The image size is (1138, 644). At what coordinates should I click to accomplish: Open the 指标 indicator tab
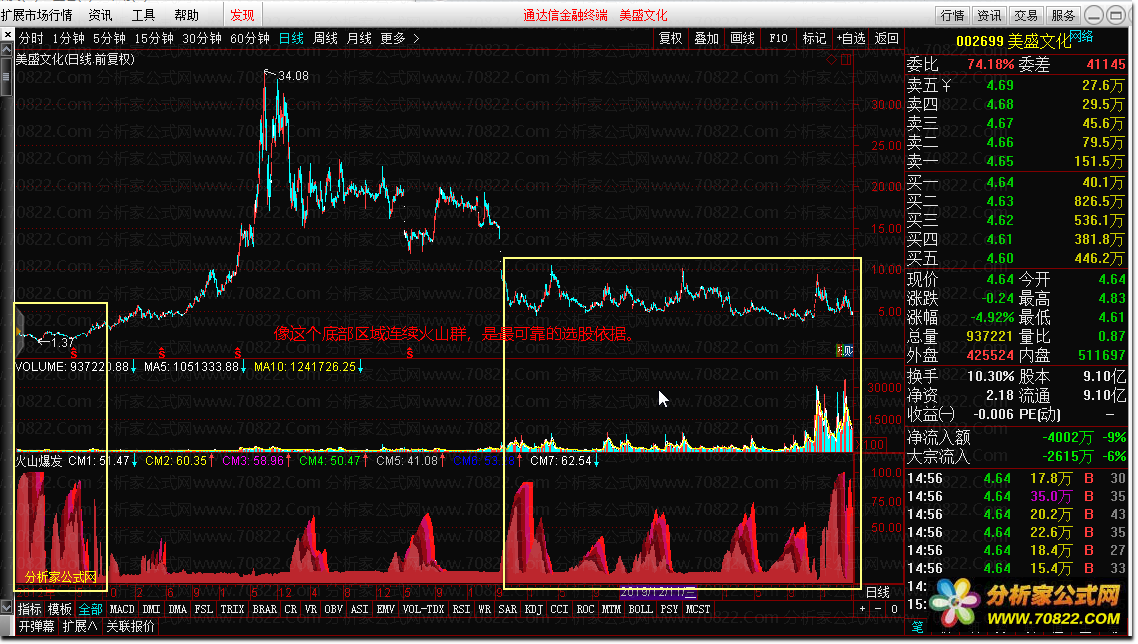(30, 609)
